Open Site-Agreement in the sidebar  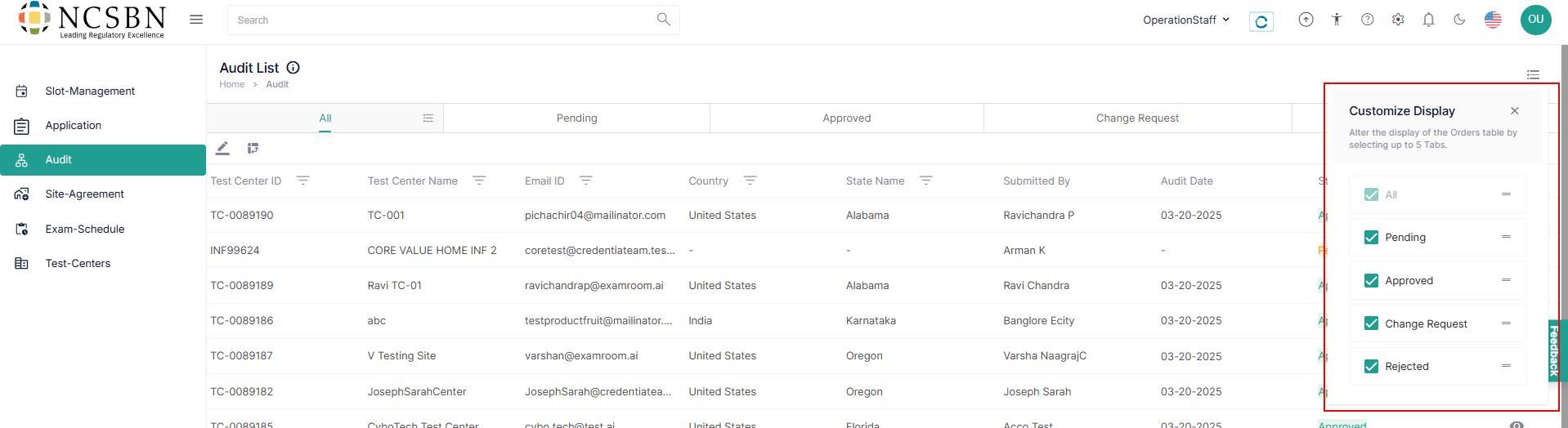[x=84, y=194]
